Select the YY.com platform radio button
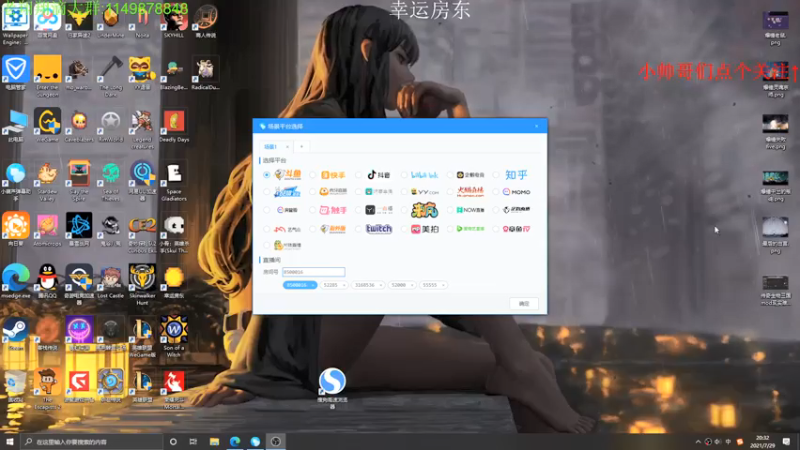 pos(404,192)
